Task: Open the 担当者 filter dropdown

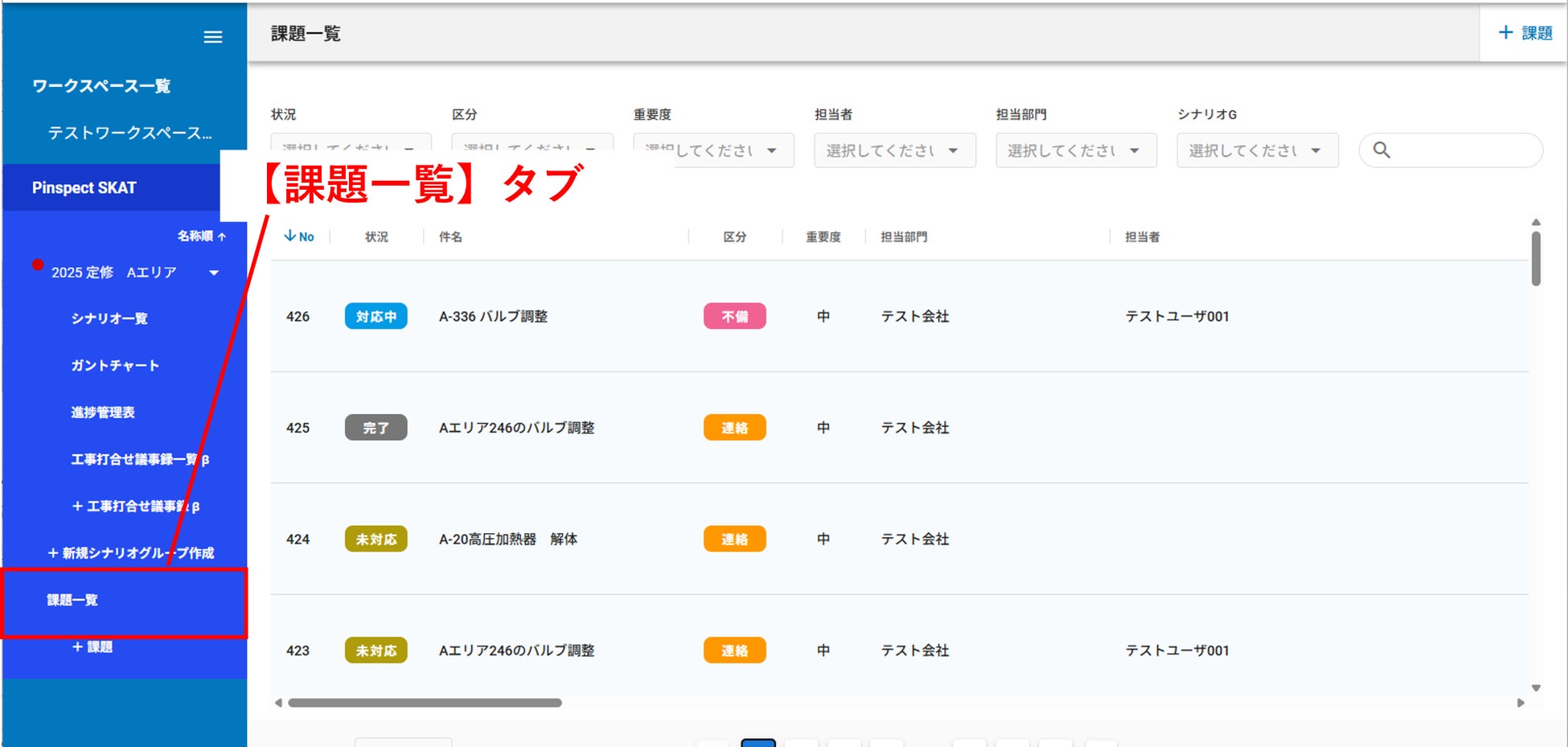Action: [895, 150]
